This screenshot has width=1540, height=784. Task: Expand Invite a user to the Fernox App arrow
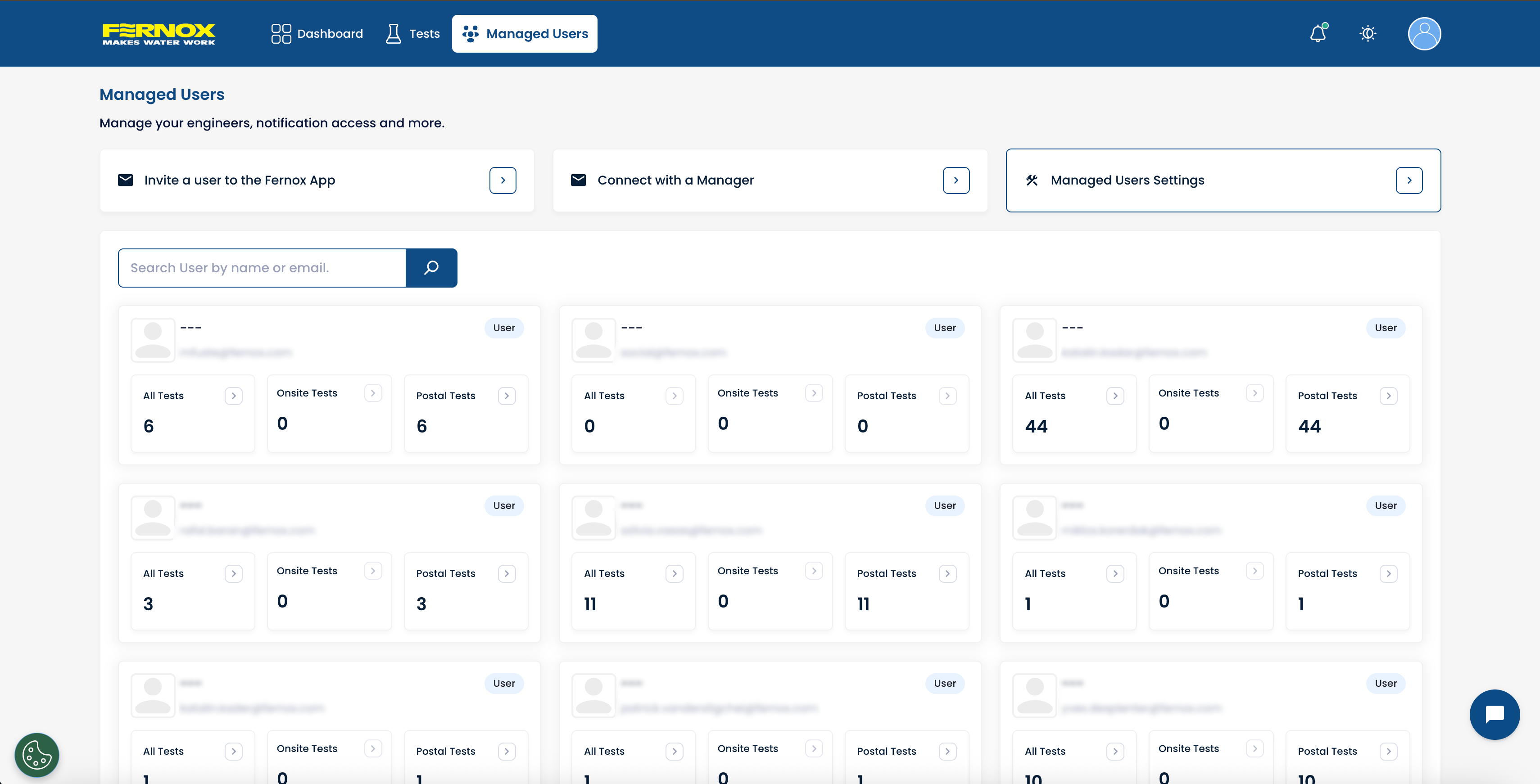pyautogui.click(x=503, y=180)
